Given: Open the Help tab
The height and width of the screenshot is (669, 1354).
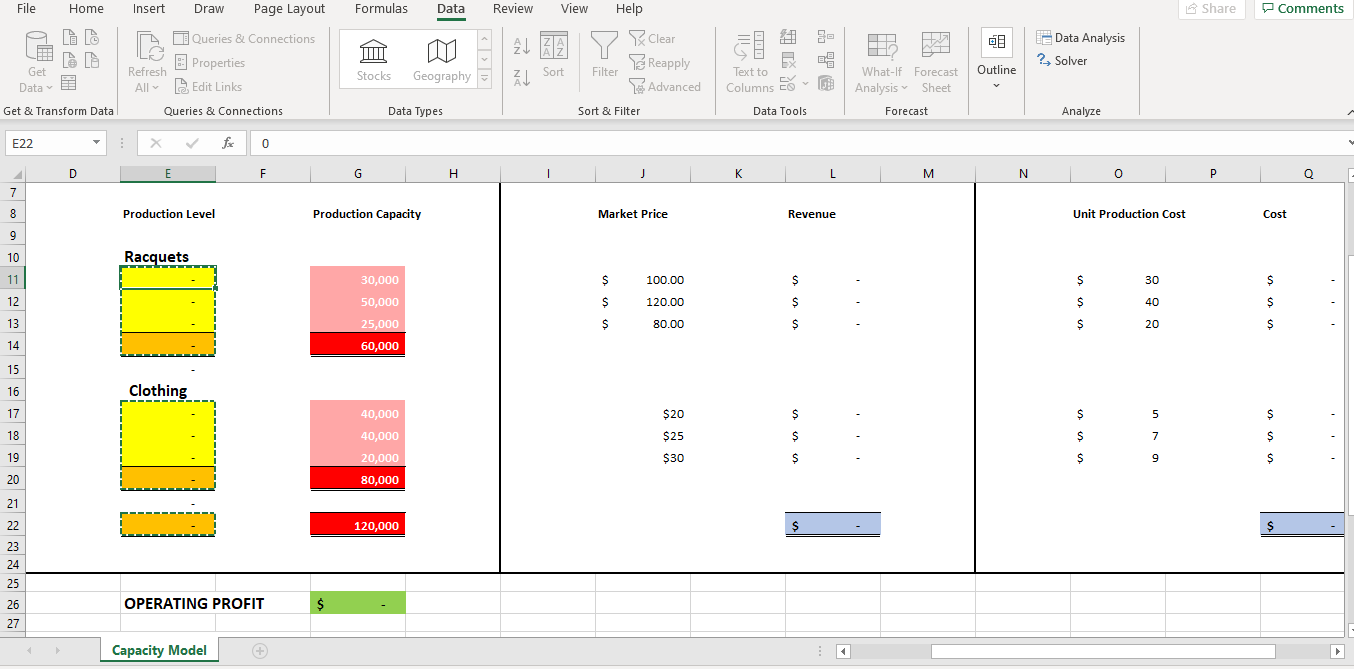Looking at the screenshot, I should tap(629, 9).
